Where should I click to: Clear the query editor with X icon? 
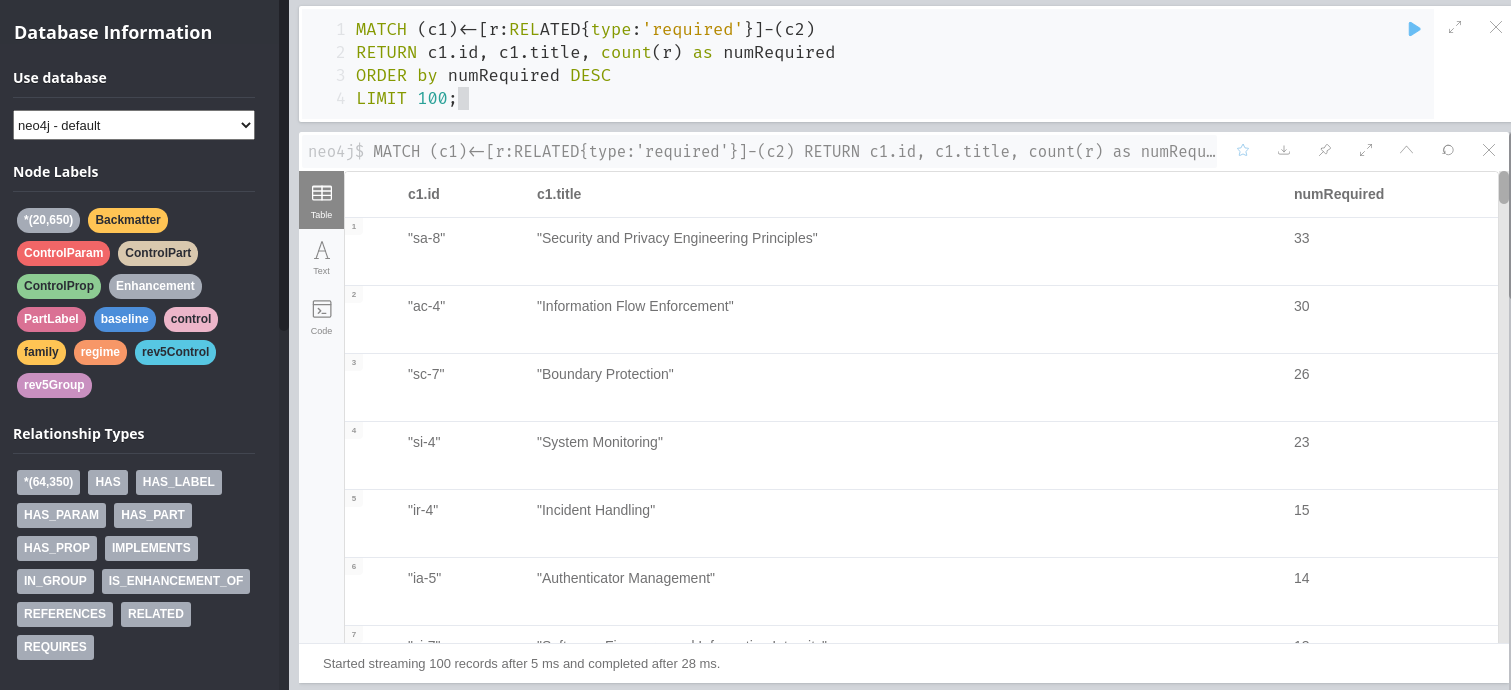pyautogui.click(x=1496, y=28)
